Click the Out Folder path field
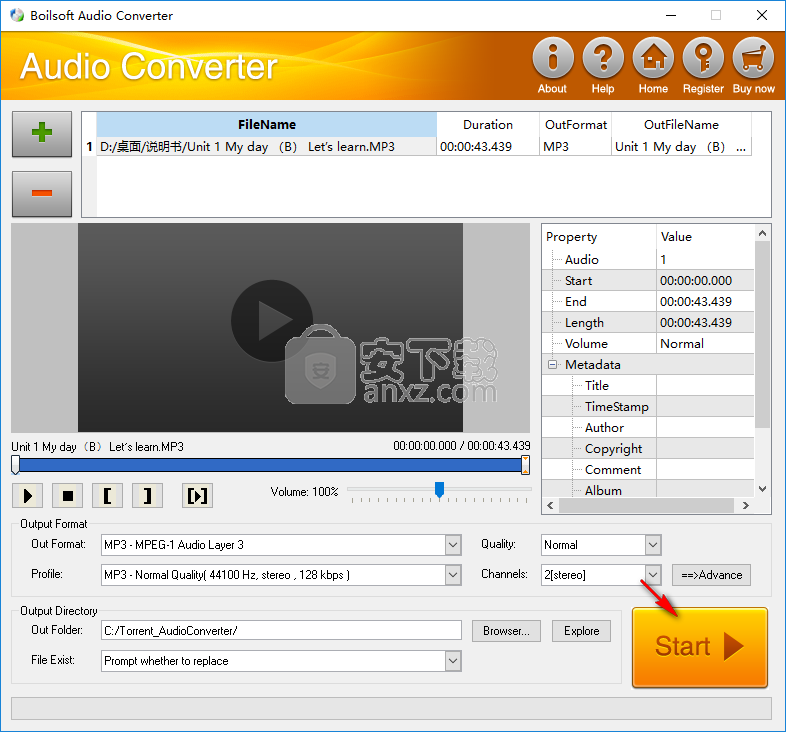Image resolution: width=786 pixels, height=732 pixels. point(281,631)
